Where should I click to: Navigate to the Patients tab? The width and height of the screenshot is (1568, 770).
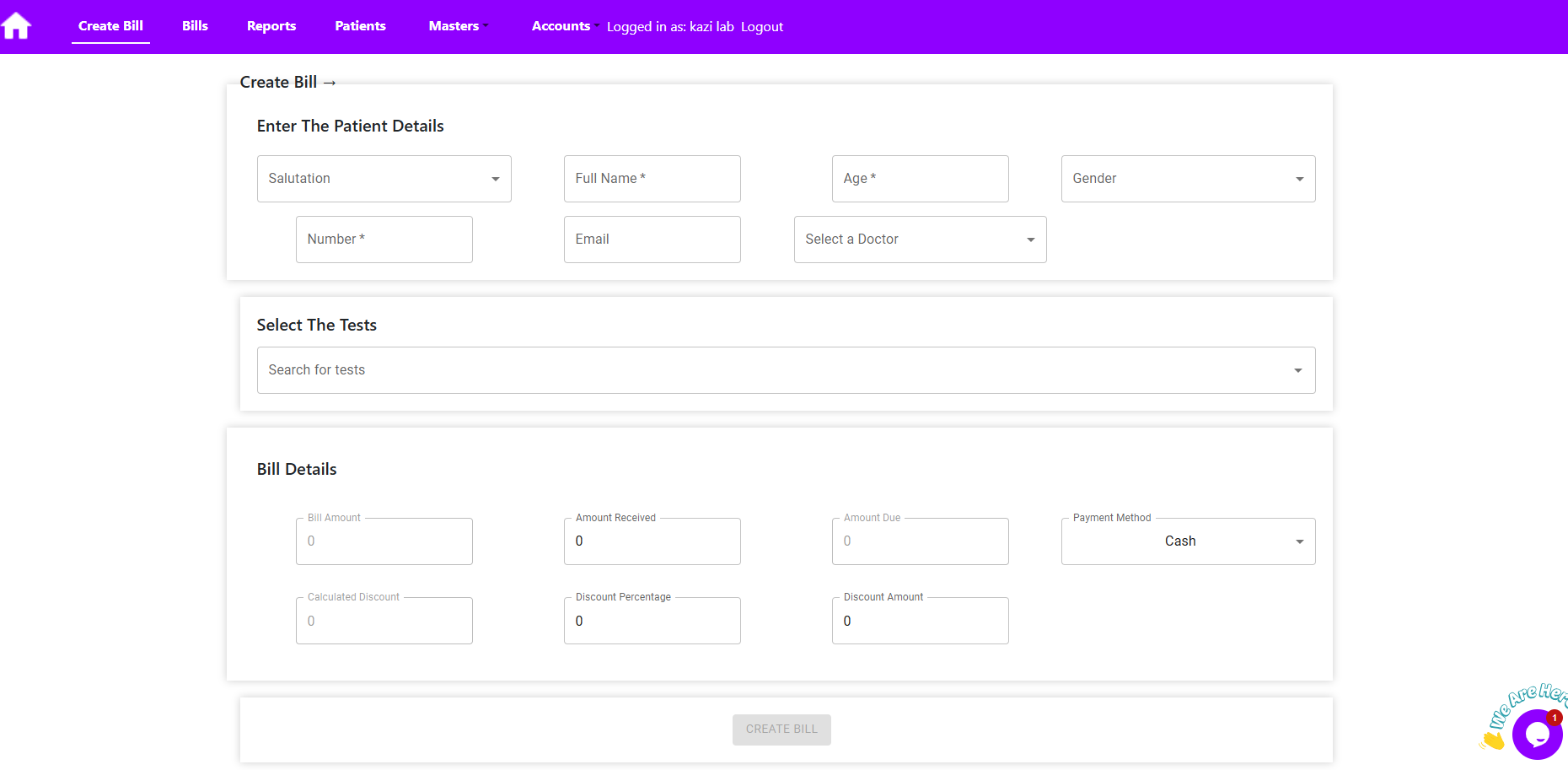(x=360, y=26)
